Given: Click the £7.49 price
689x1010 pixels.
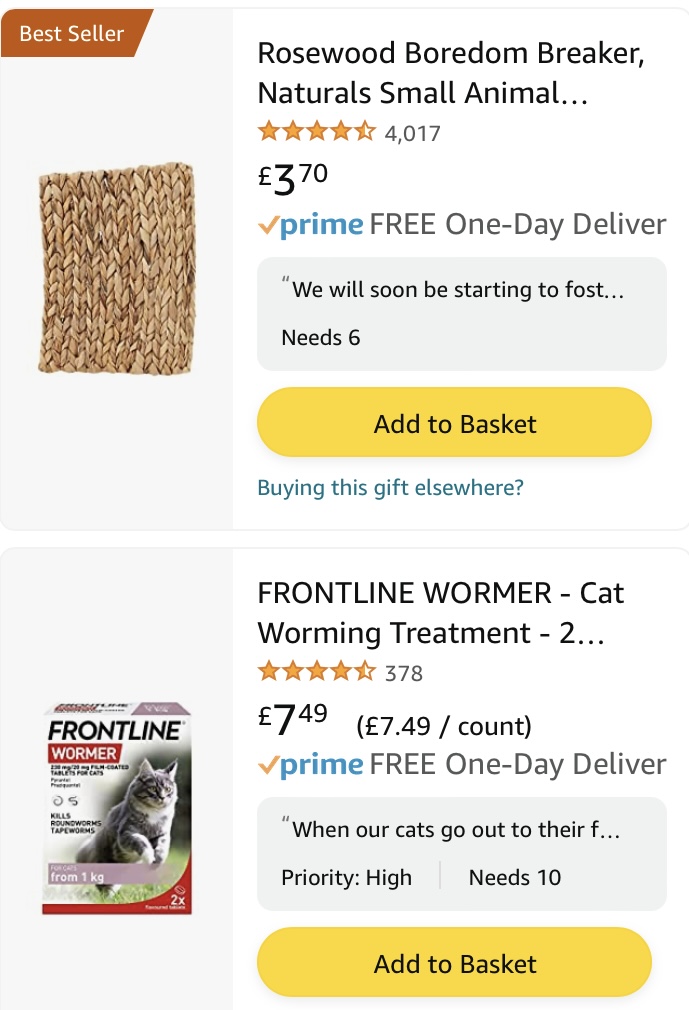Looking at the screenshot, I should (293, 720).
